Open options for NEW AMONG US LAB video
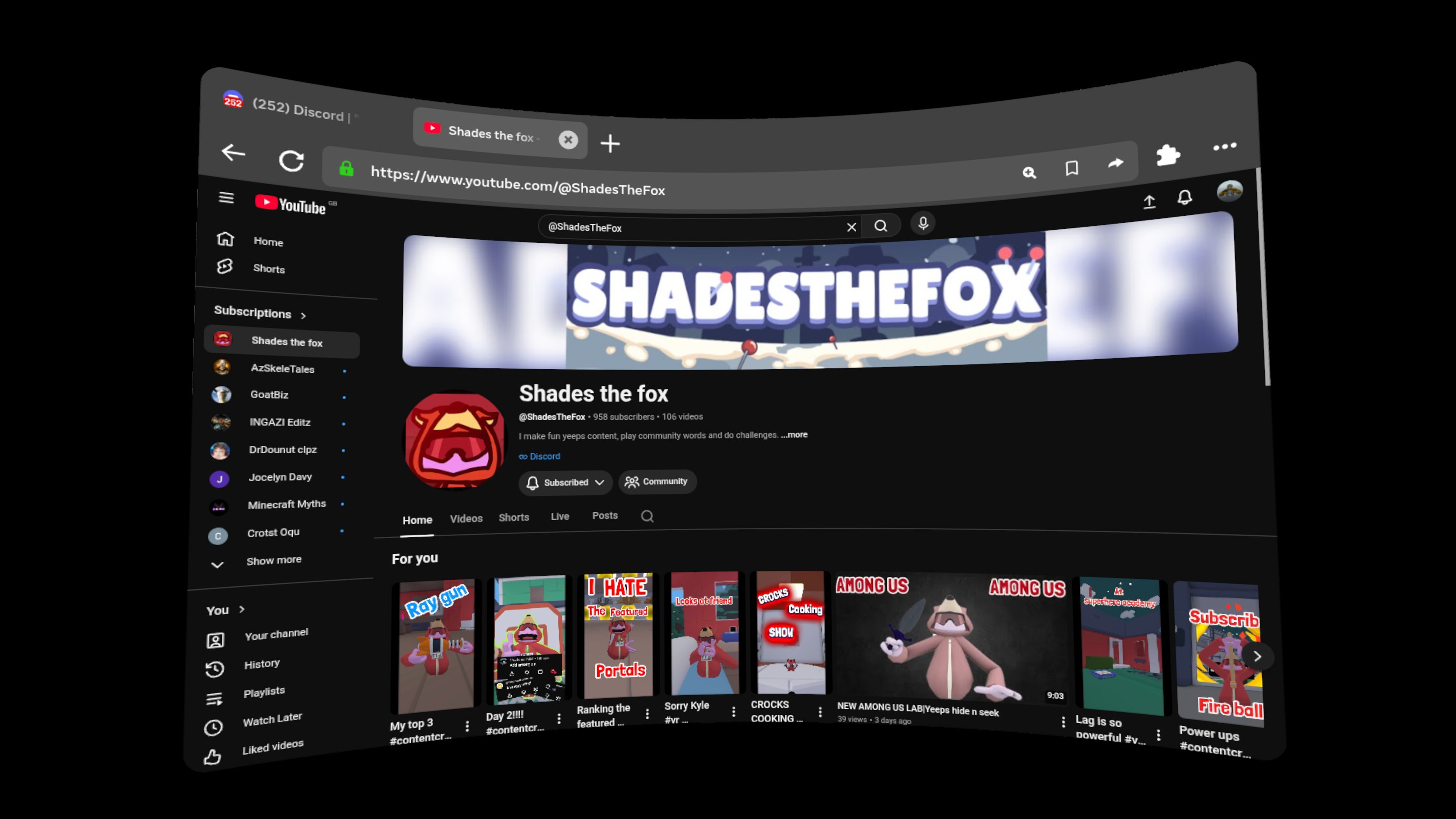Viewport: 1456px width, 819px height. pos(1063,722)
